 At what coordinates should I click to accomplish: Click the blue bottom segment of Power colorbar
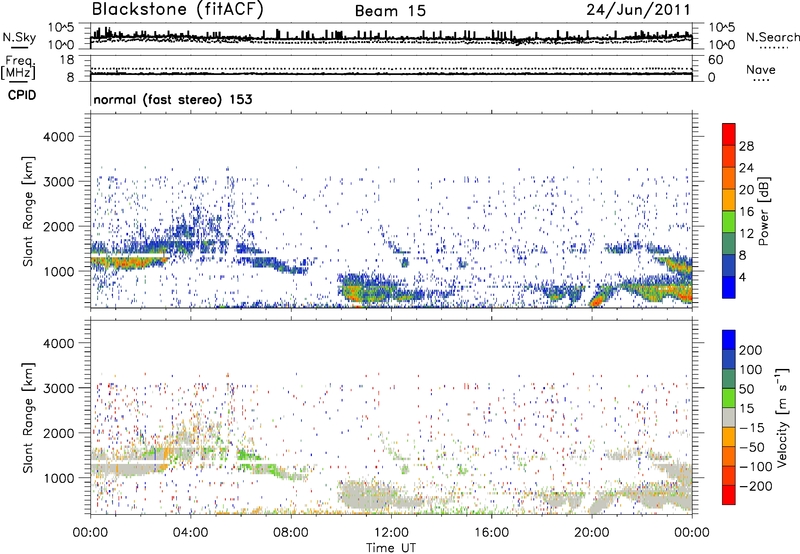coord(729,287)
